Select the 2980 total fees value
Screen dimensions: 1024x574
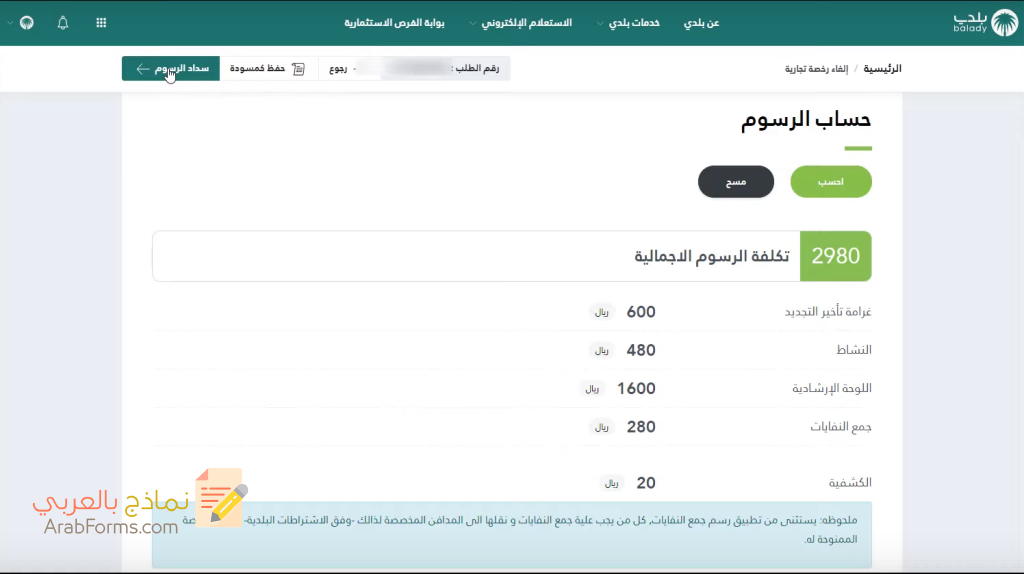835,256
